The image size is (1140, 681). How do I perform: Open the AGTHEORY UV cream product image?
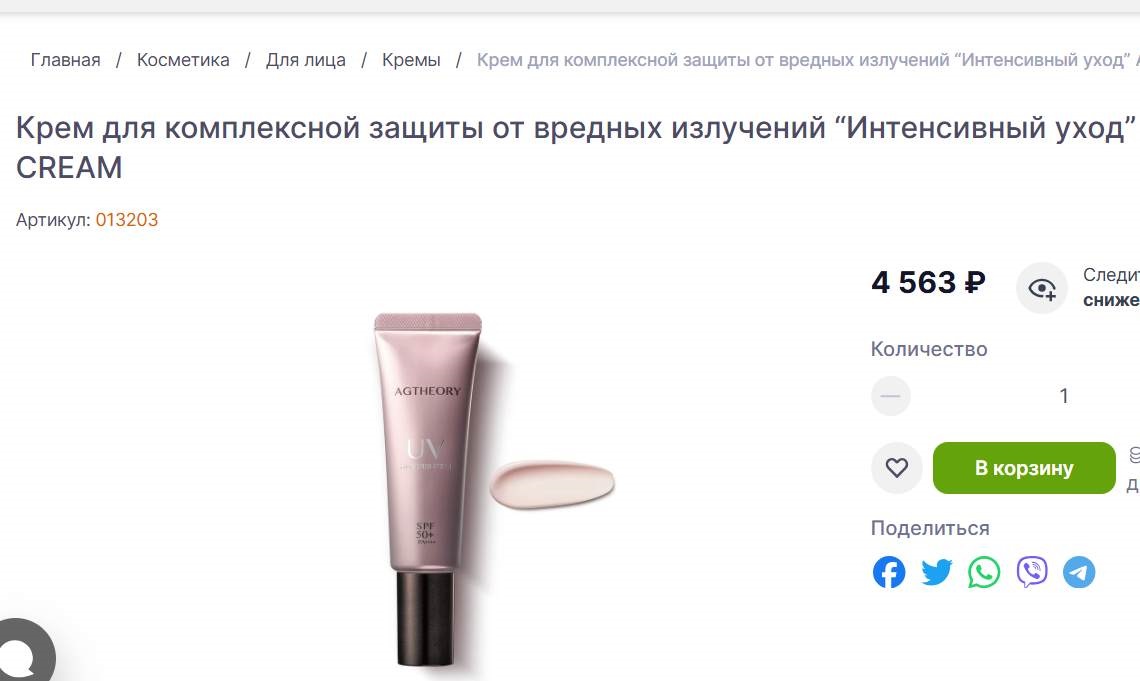click(428, 488)
